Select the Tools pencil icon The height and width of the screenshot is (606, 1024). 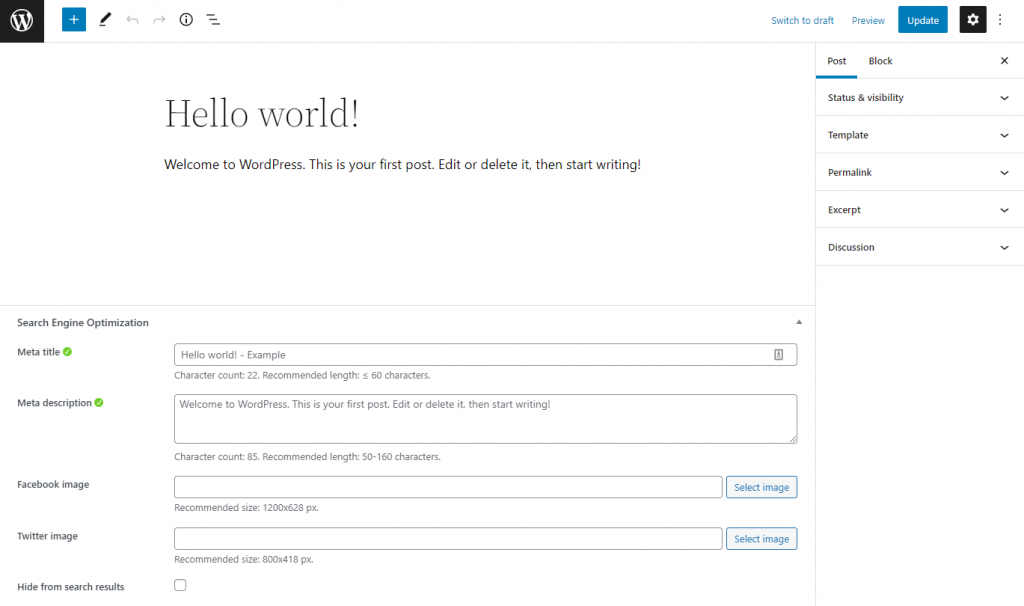click(104, 20)
